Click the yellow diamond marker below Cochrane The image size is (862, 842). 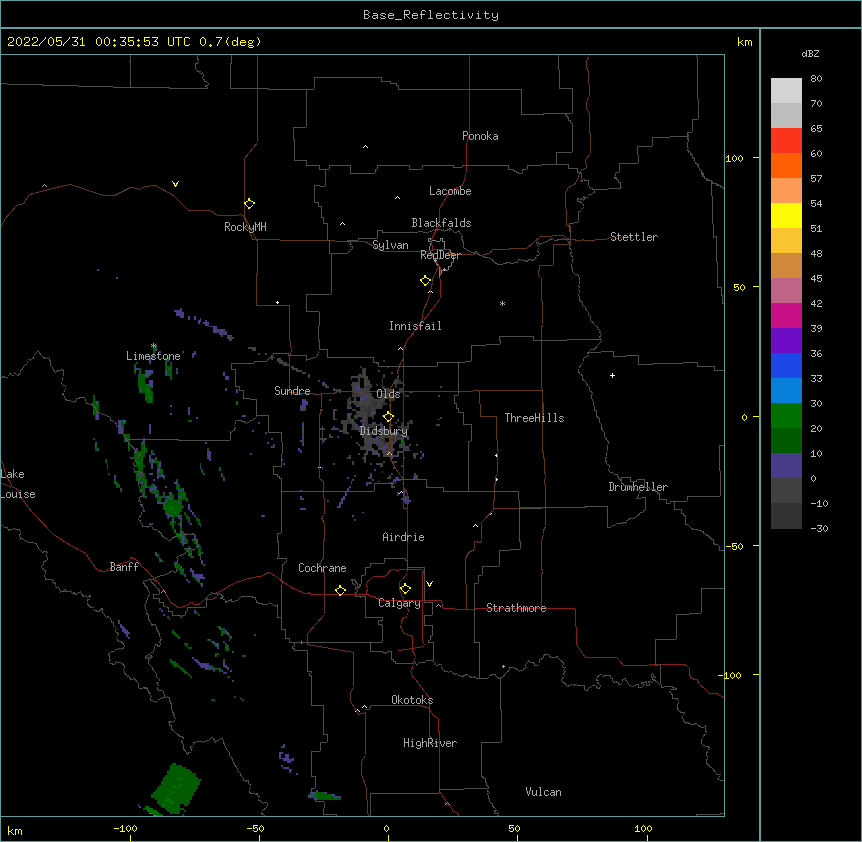(340, 590)
